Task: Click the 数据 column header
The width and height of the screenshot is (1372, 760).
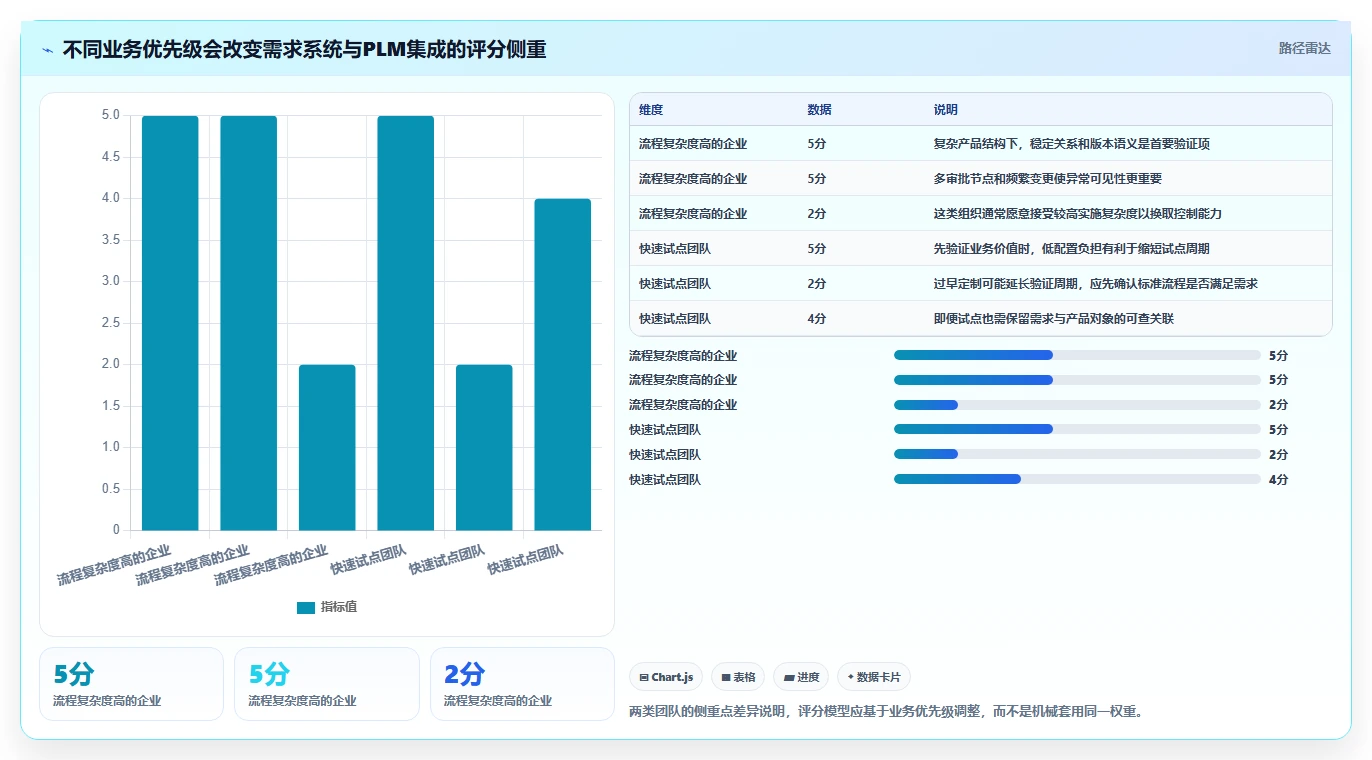Action: [x=819, y=110]
